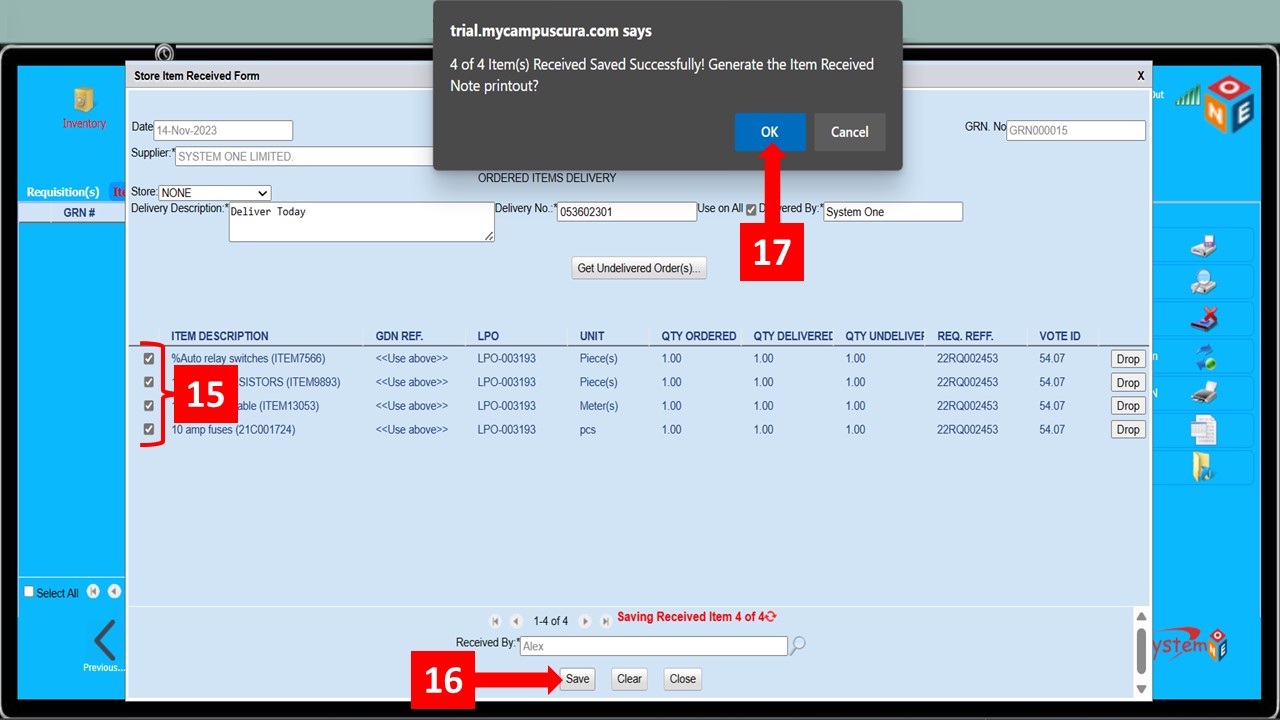Drop the 10 amp fuses row
This screenshot has width=1280, height=720.
(1127, 430)
